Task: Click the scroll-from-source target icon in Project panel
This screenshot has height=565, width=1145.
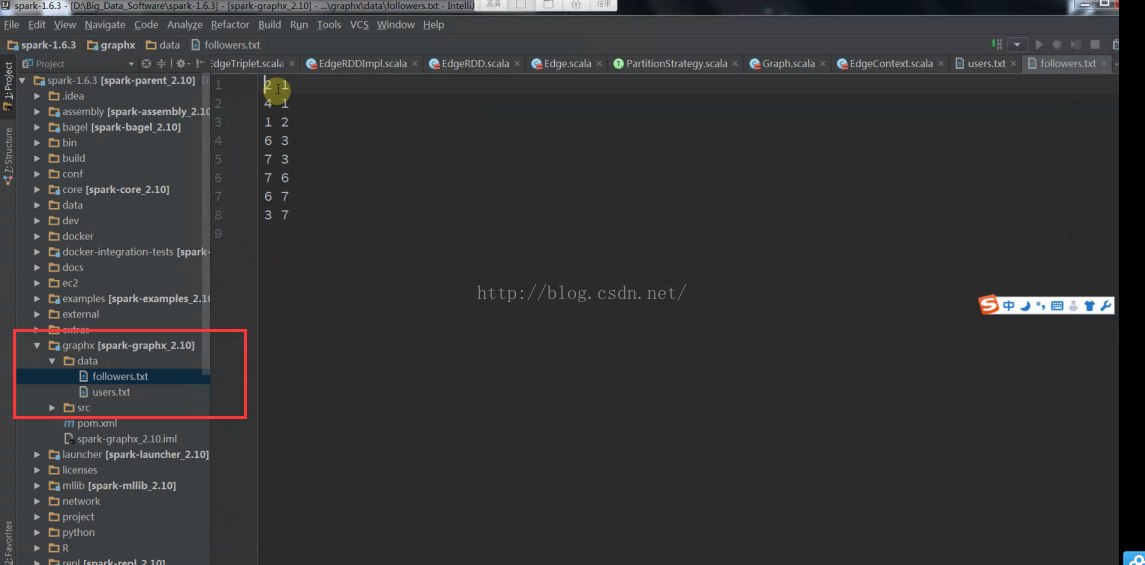Action: click(x=146, y=64)
